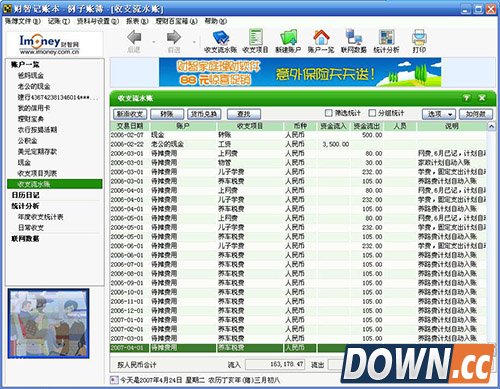Click the small icon in the status bar
500x389 pixels.
tap(114, 380)
